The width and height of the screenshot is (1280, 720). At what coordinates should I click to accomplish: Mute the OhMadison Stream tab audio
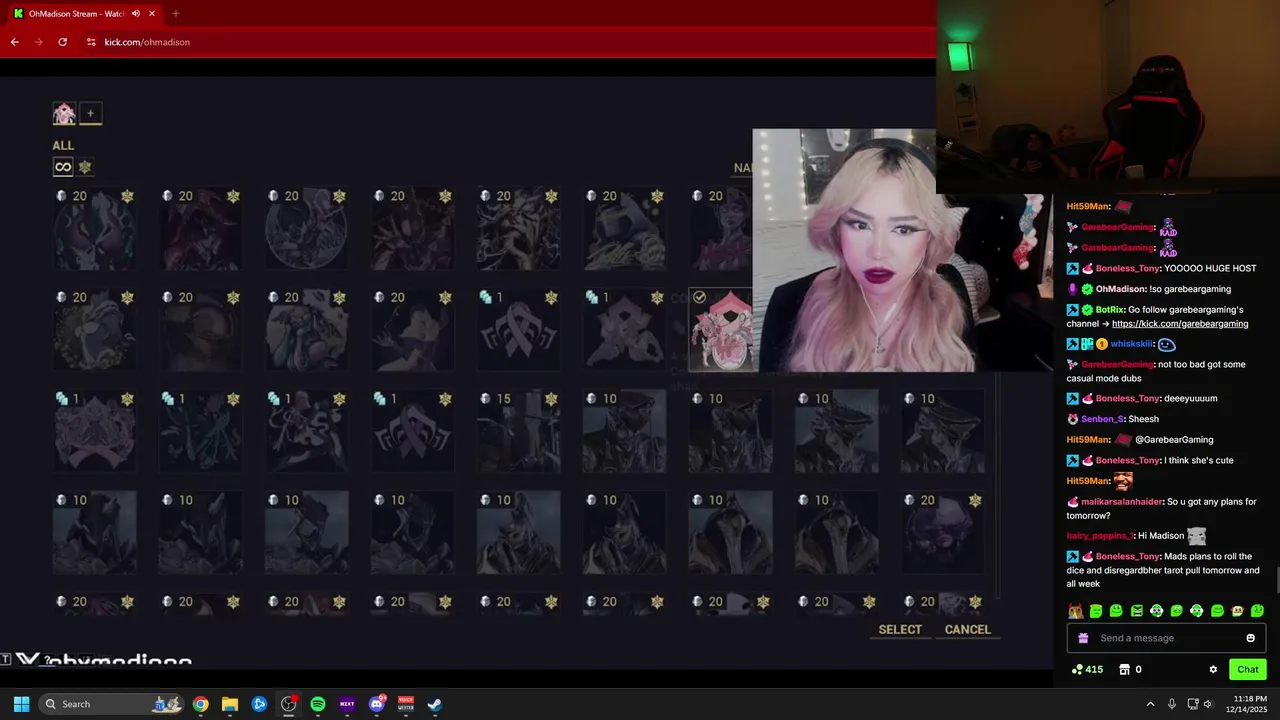pos(135,13)
